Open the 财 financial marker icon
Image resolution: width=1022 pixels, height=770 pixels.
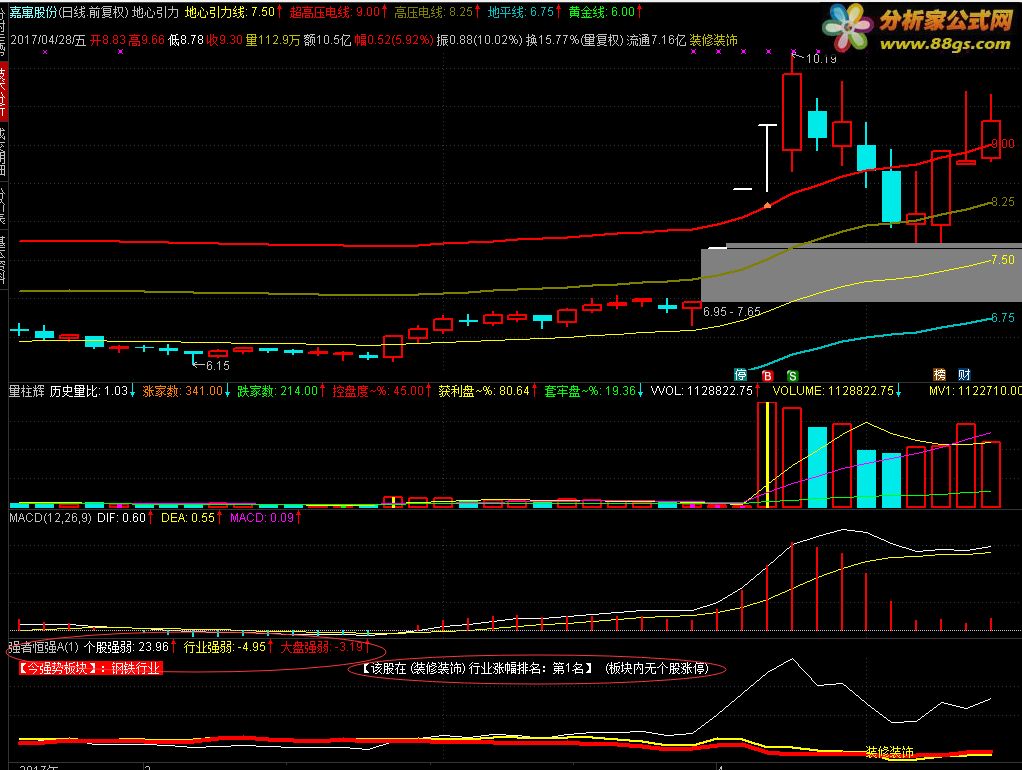(x=964, y=374)
